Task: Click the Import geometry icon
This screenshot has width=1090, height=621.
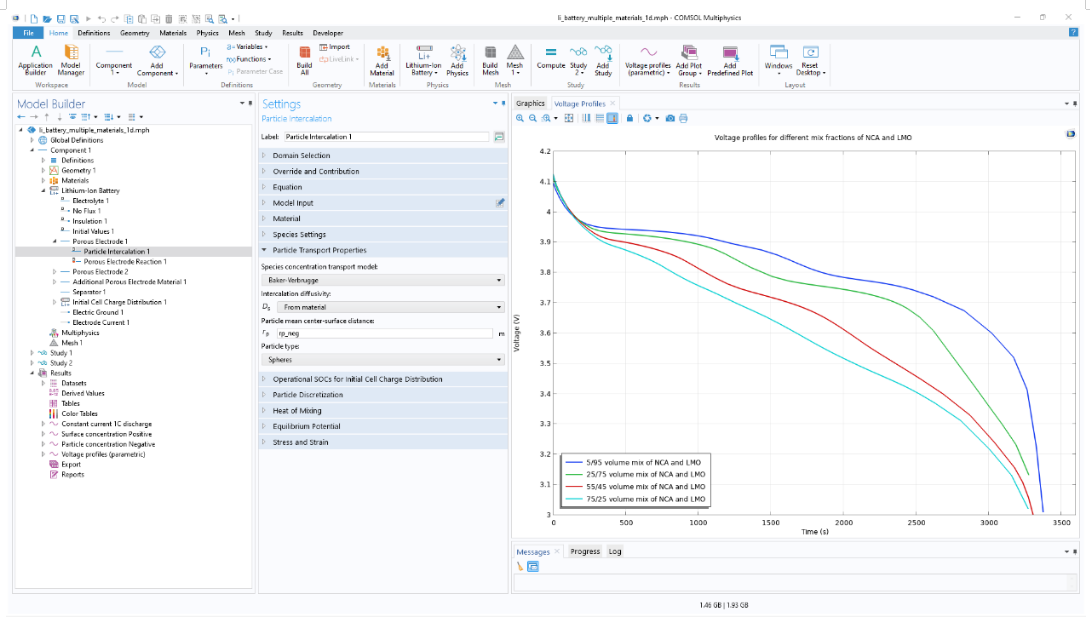Action: pos(335,47)
